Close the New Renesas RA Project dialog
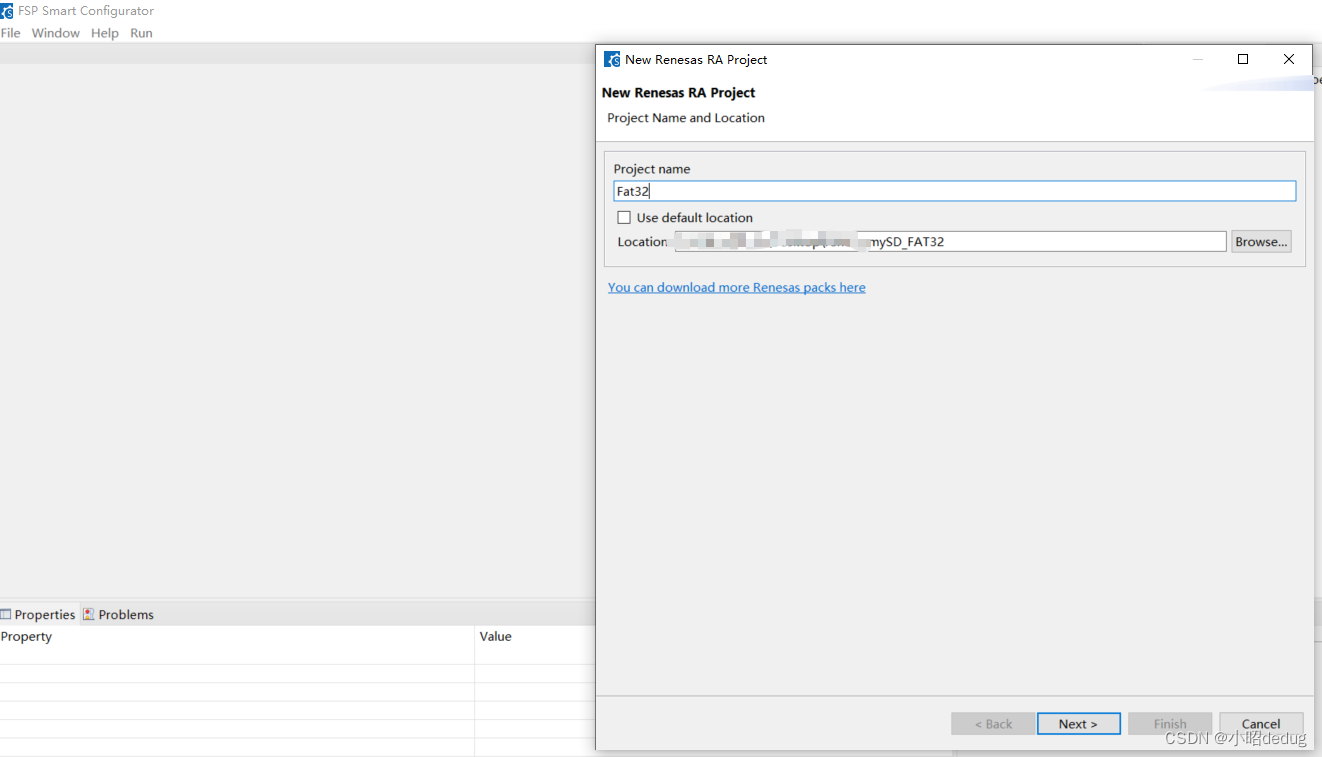Screen dimensions: 1322x757 pos(1289,59)
